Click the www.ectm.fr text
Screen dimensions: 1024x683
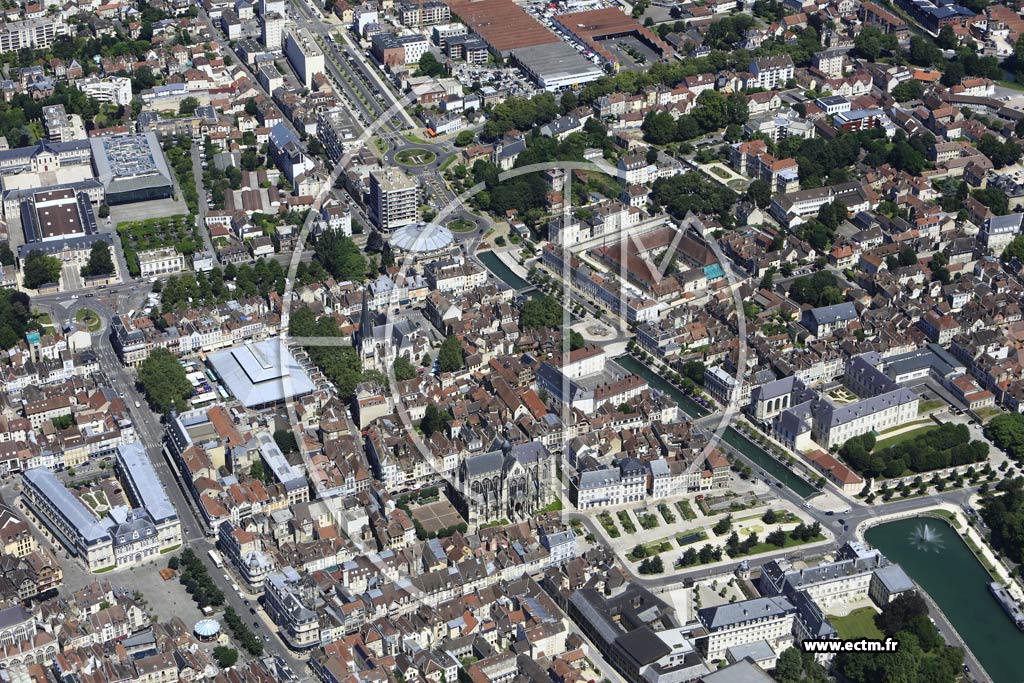(850, 646)
